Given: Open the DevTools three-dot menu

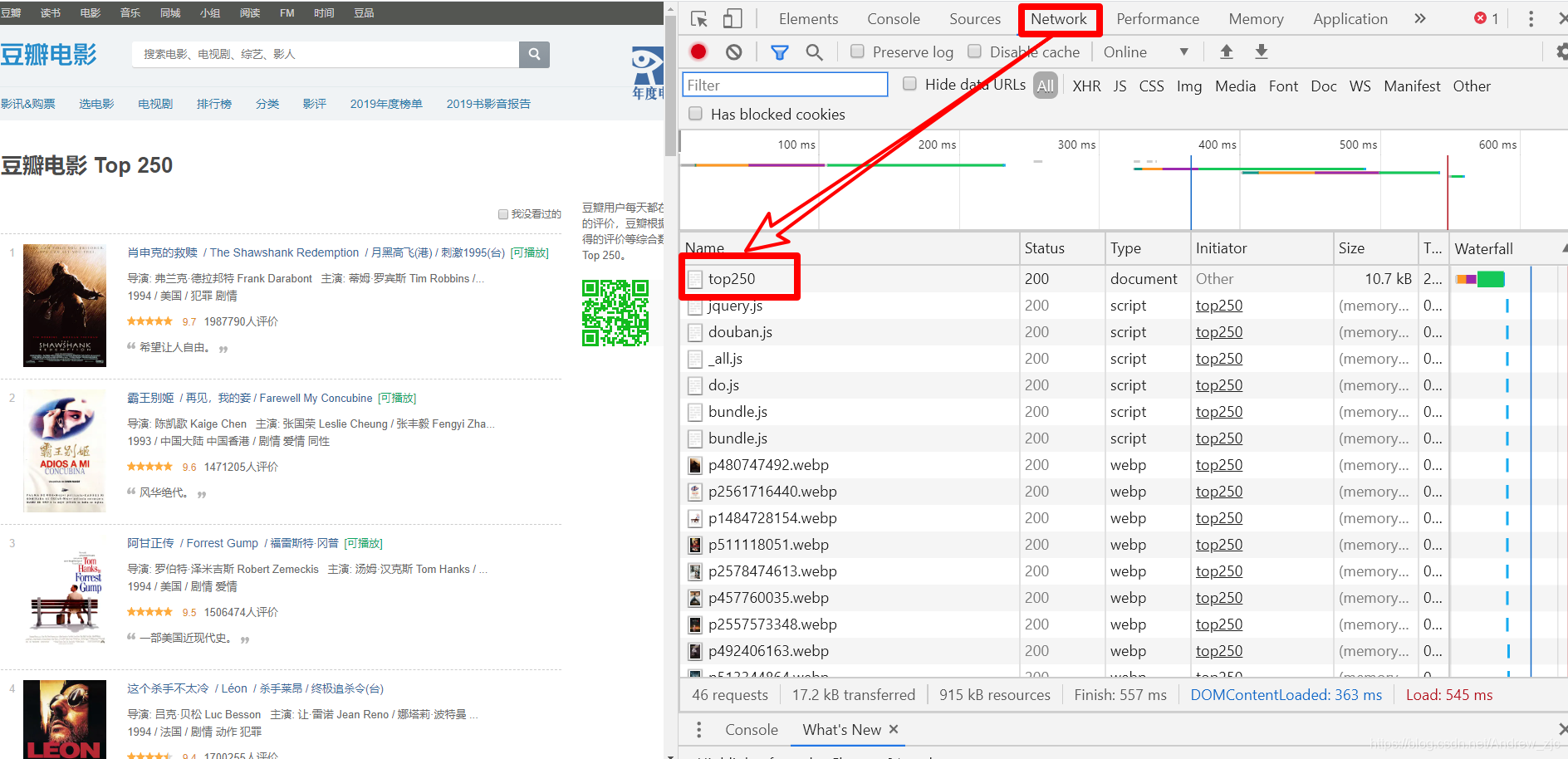Looking at the screenshot, I should coord(1531,19).
